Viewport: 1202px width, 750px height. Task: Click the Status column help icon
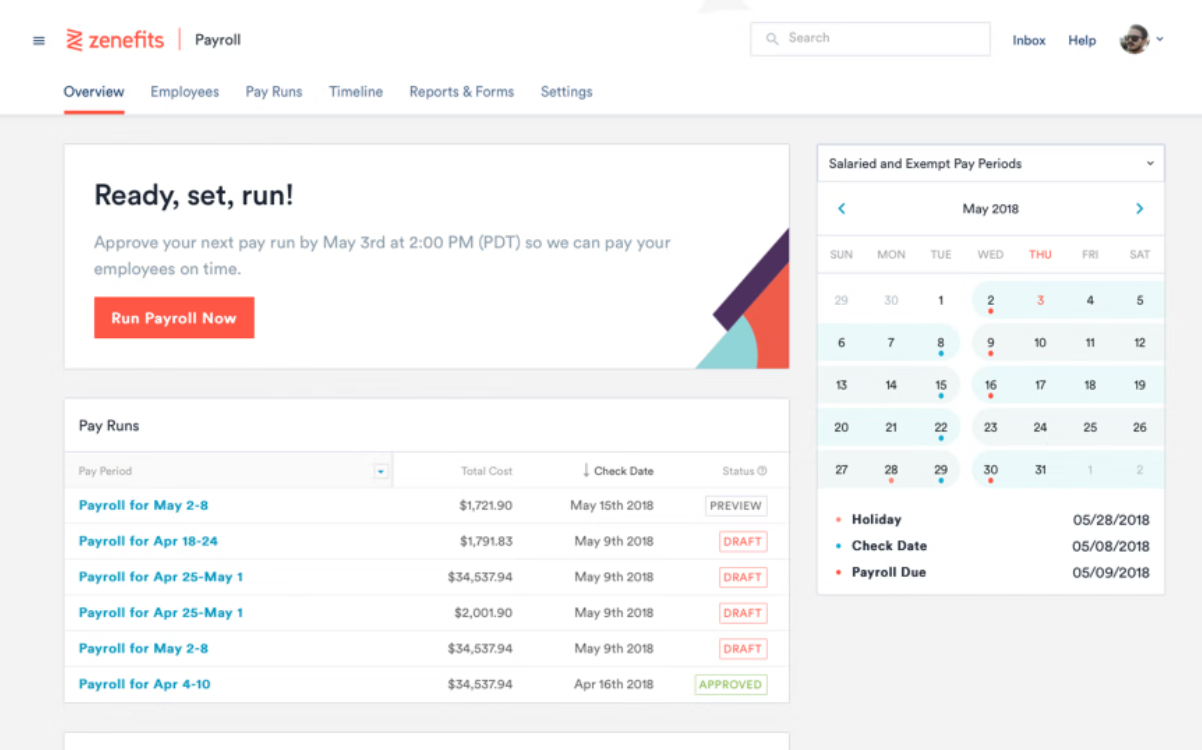[764, 470]
